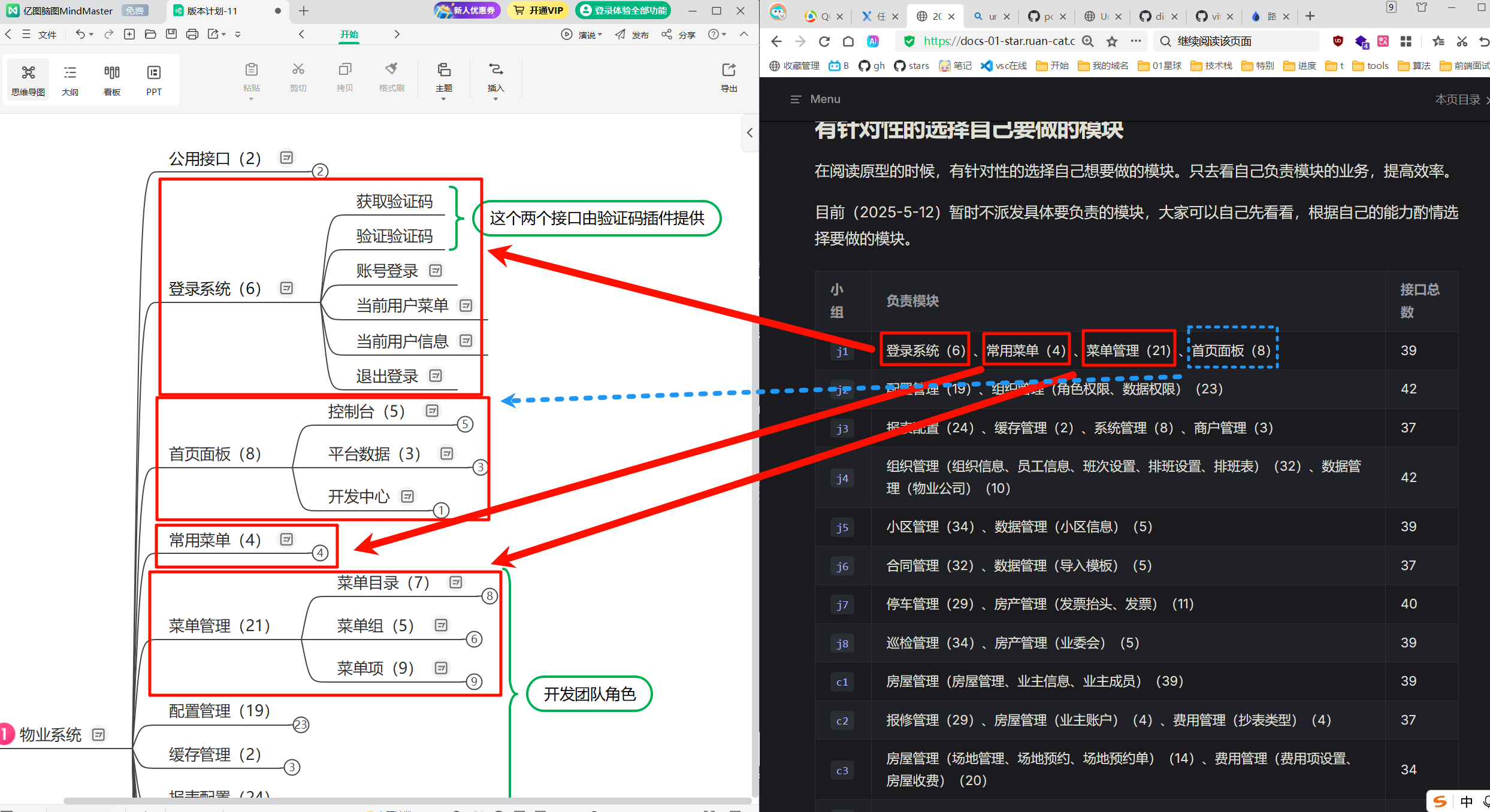Go to next ribbon tab arrow
The image size is (1490, 812).
pyautogui.click(x=397, y=34)
